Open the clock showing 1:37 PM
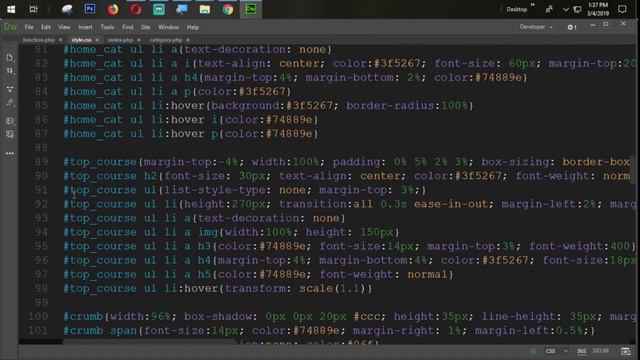 coord(598,9)
